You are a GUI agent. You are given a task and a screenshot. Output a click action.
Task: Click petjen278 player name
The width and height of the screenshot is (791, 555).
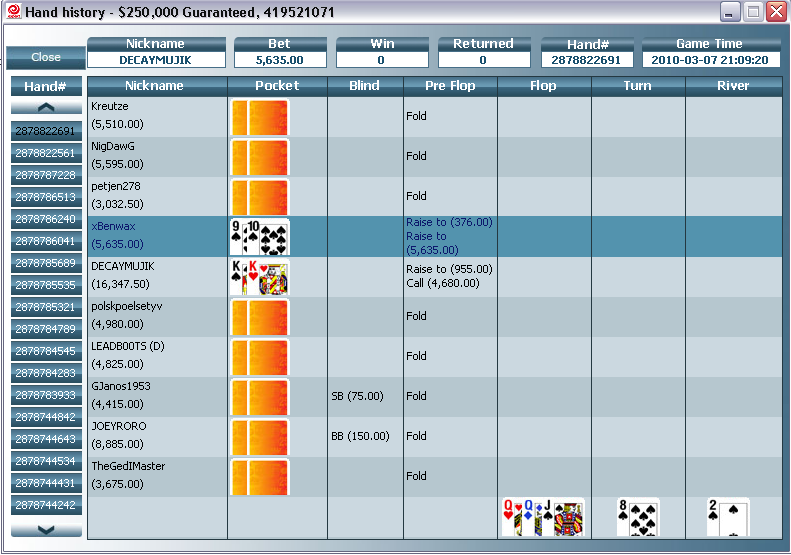pos(116,186)
